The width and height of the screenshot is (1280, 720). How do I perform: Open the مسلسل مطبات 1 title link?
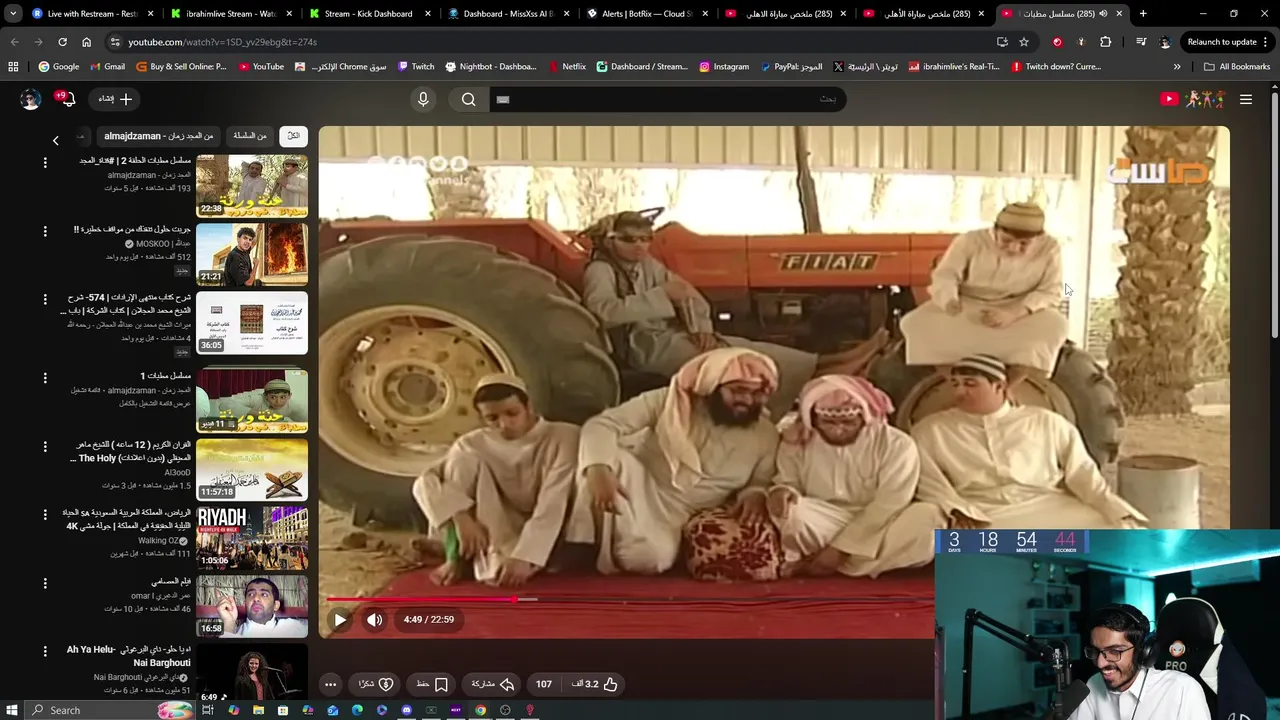165,376
